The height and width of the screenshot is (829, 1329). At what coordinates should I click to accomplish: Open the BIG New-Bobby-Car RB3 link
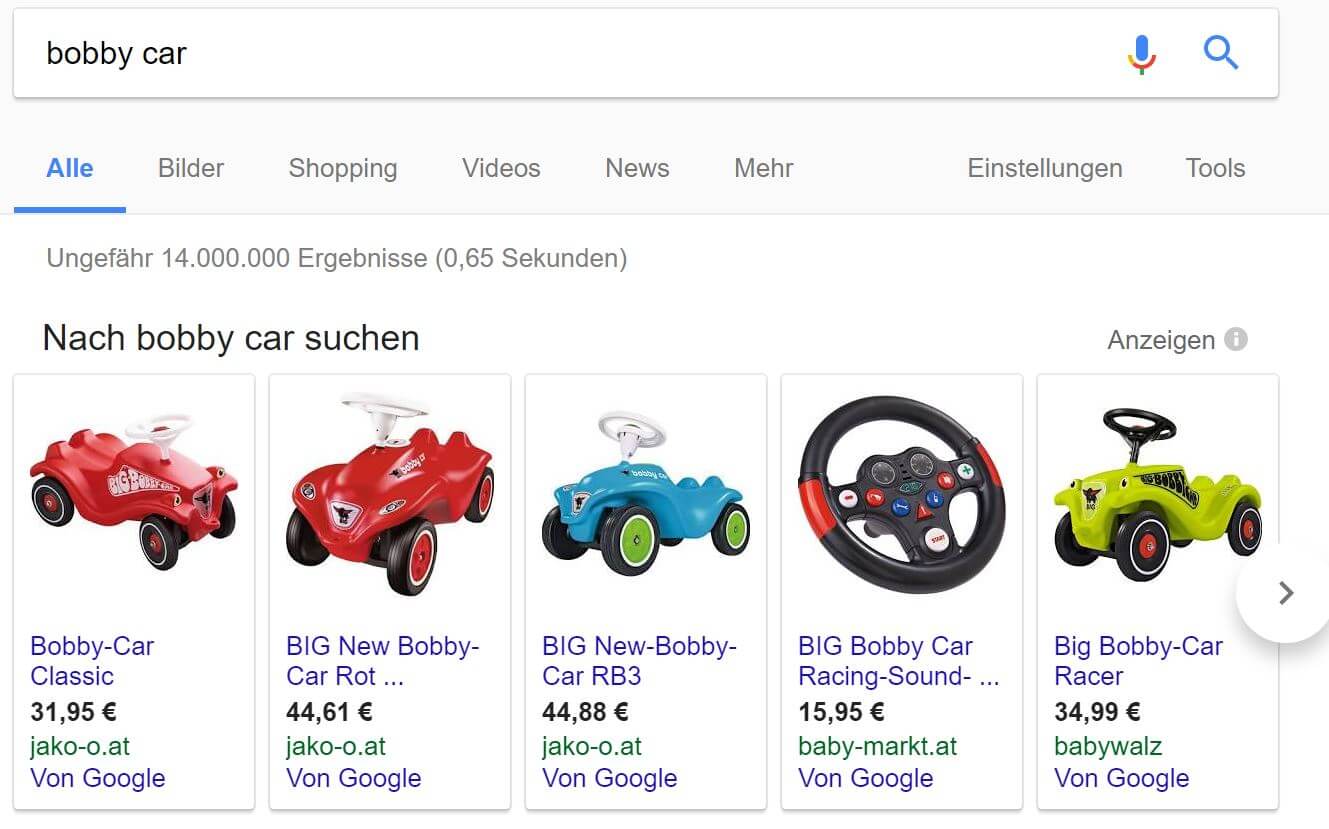639,661
